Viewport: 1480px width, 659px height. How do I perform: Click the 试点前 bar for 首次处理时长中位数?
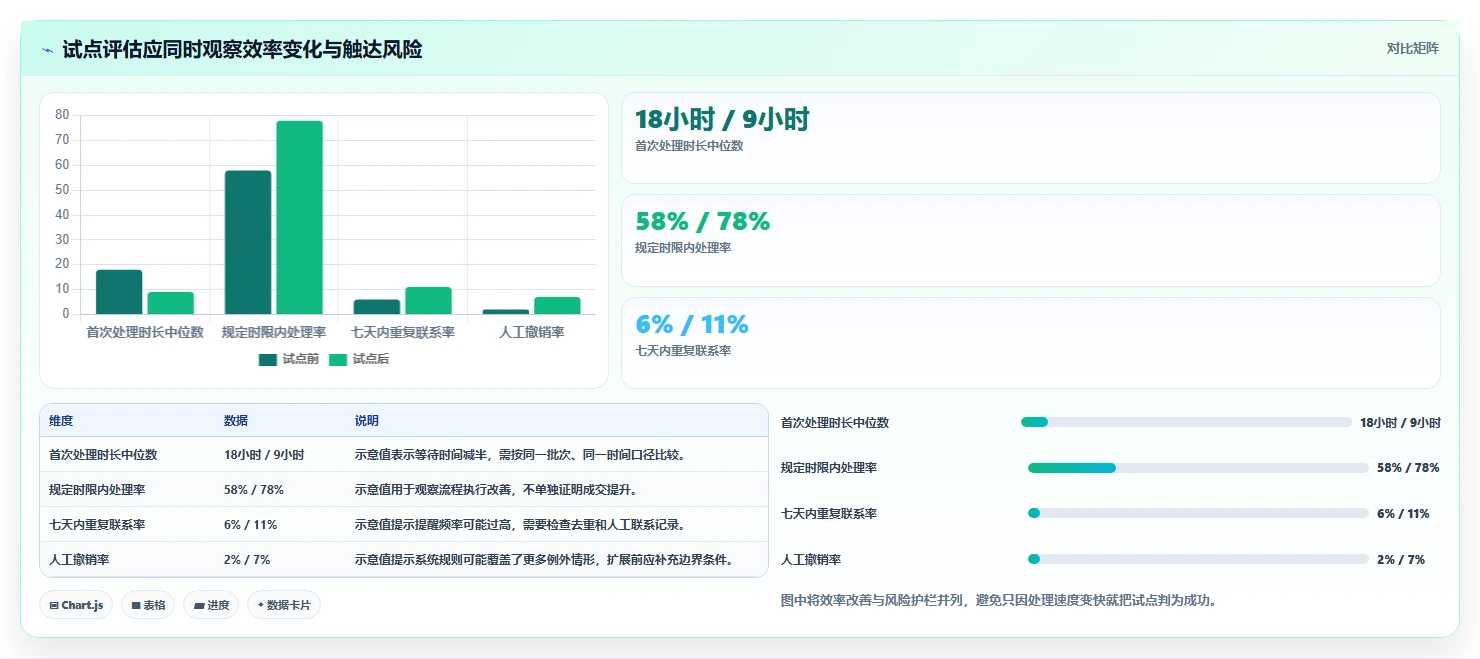119,292
